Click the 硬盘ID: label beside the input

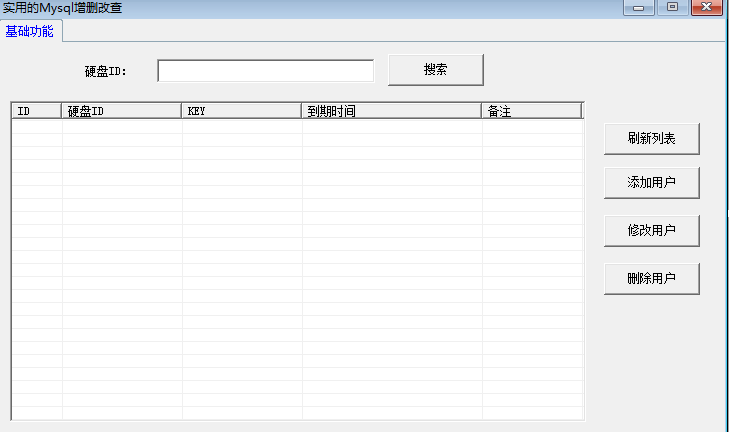[106, 71]
